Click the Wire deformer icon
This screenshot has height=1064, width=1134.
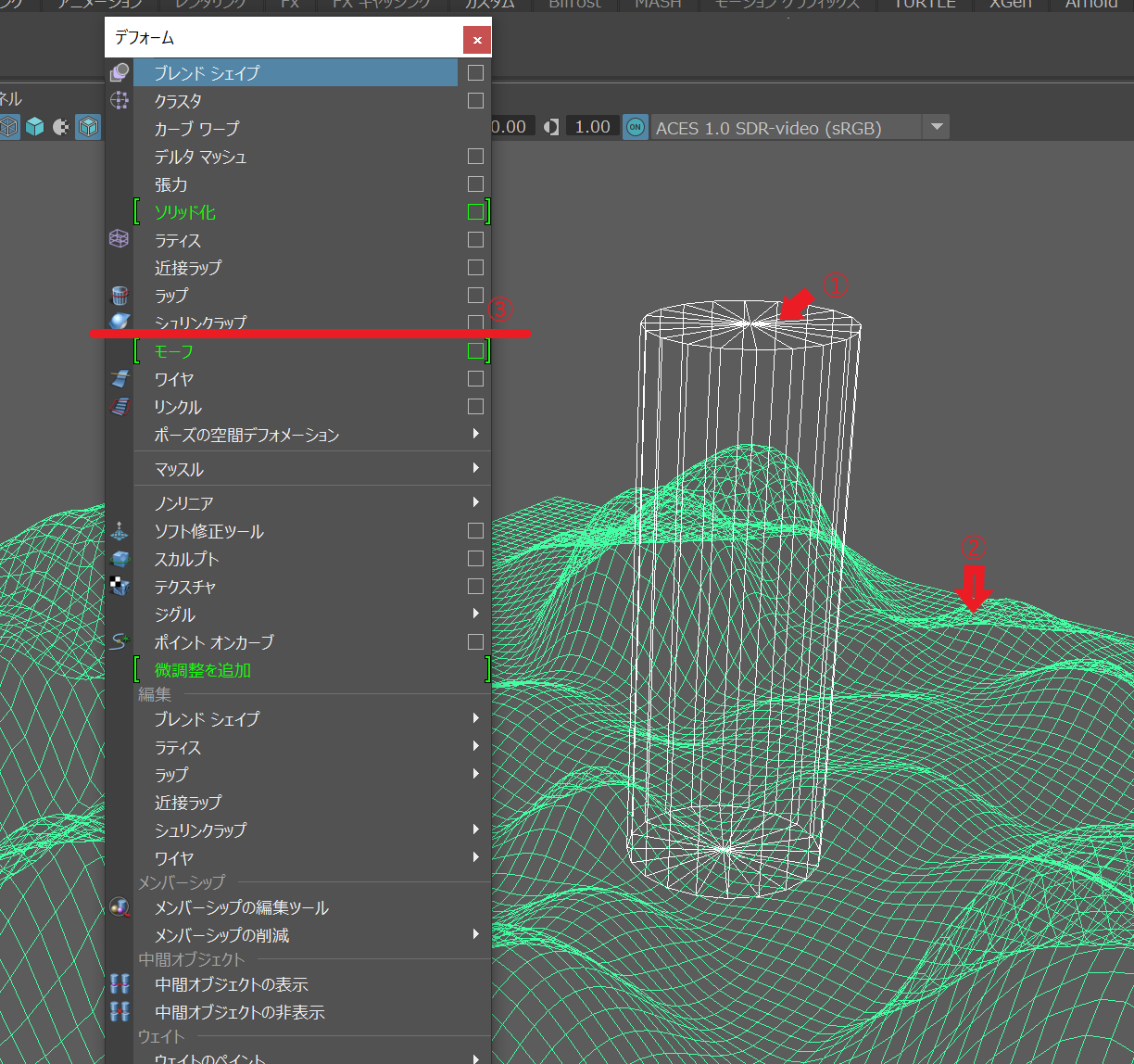click(119, 379)
